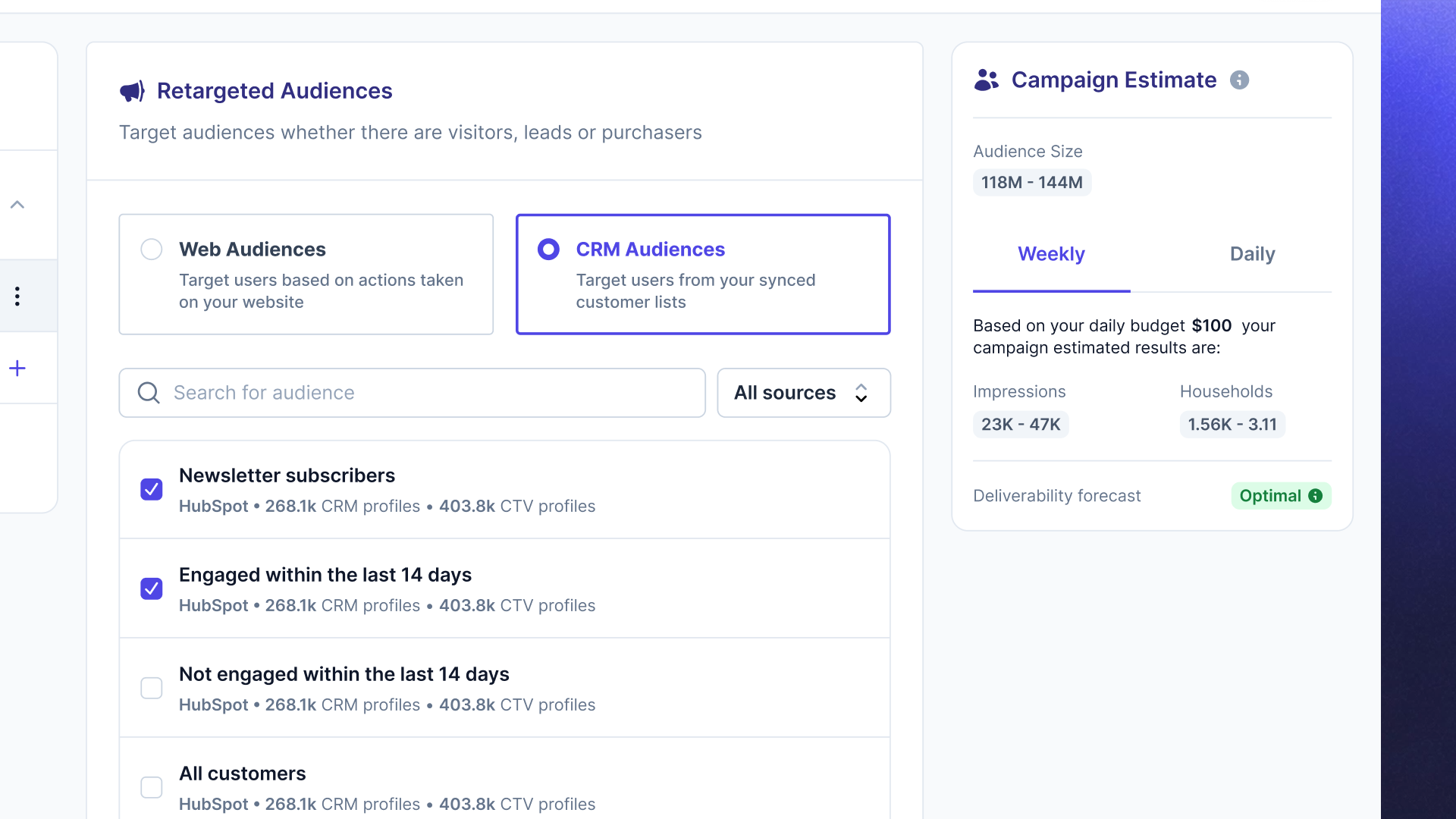Click the Campaign Estimate people icon
1456x819 pixels.
click(986, 80)
